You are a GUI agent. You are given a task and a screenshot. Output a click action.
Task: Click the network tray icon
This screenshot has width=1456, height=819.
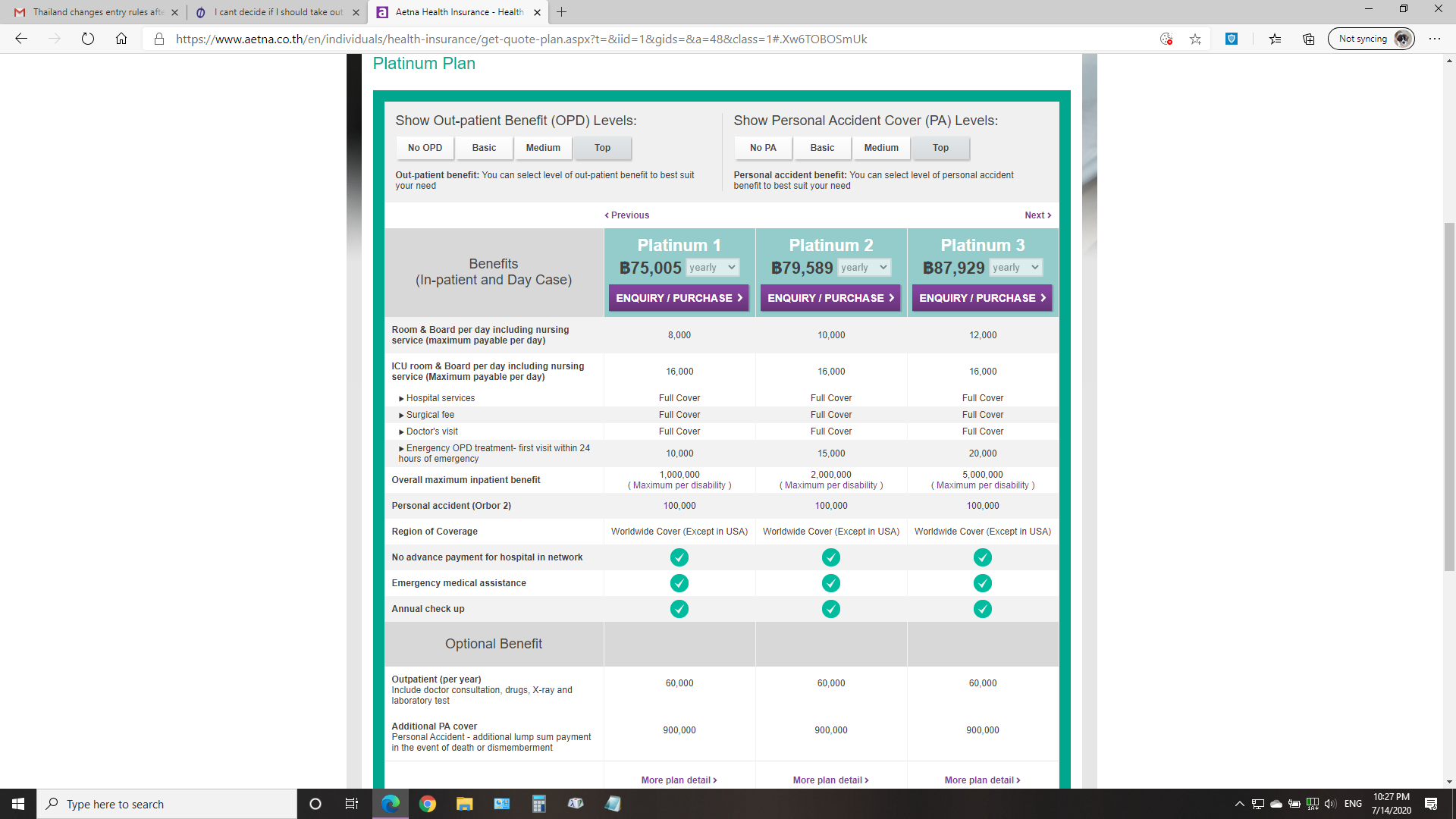click(1257, 804)
